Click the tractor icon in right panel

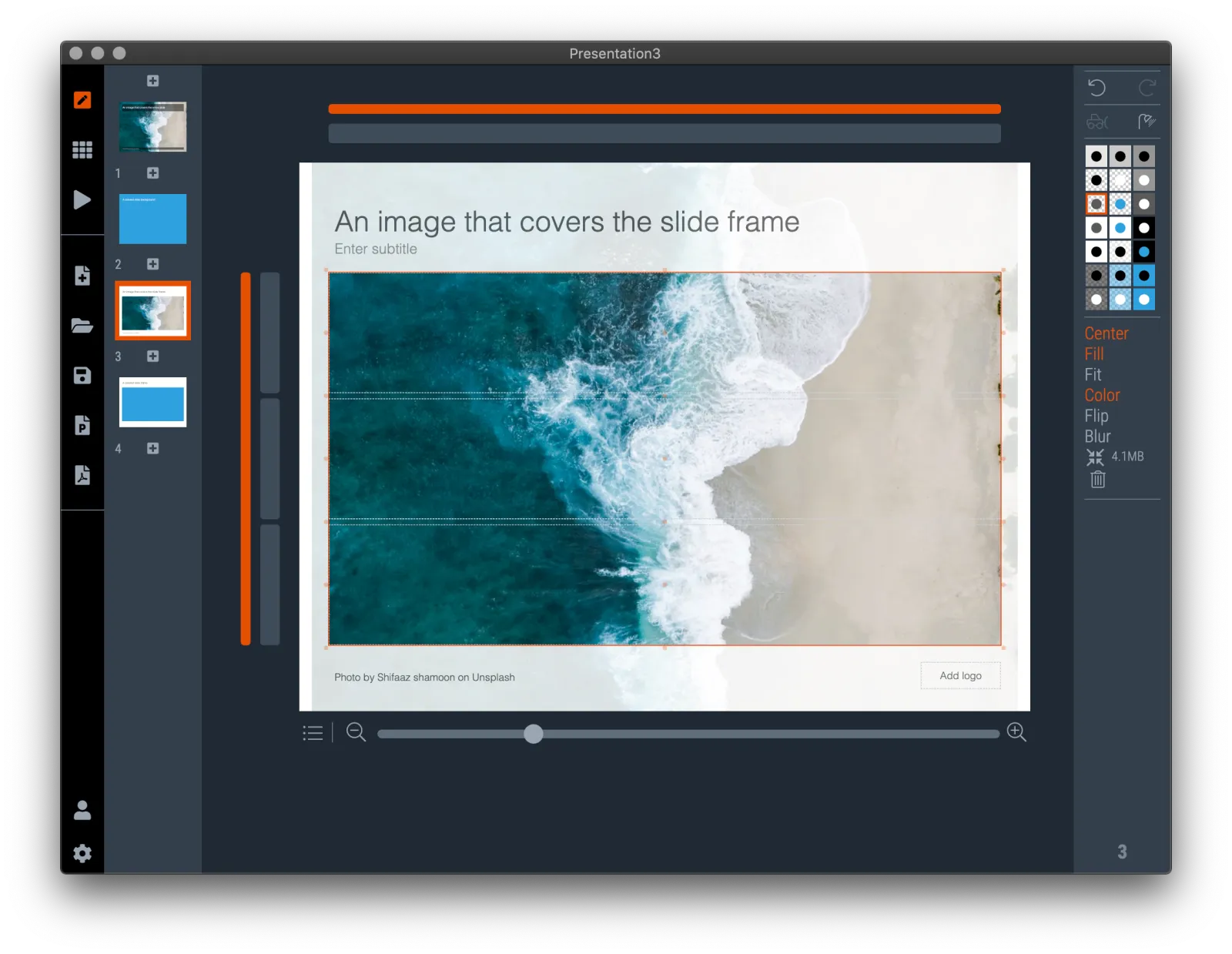pos(1097,122)
